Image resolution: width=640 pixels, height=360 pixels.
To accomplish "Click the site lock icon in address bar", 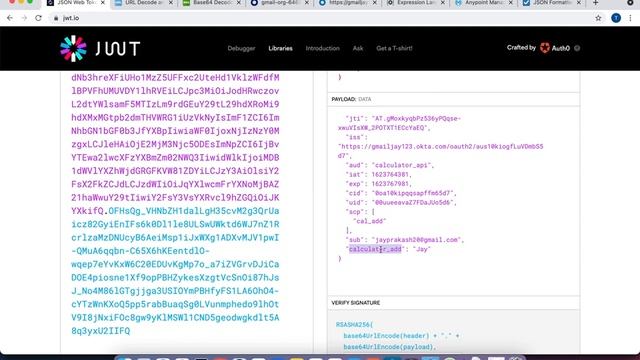I will tap(56, 18).
